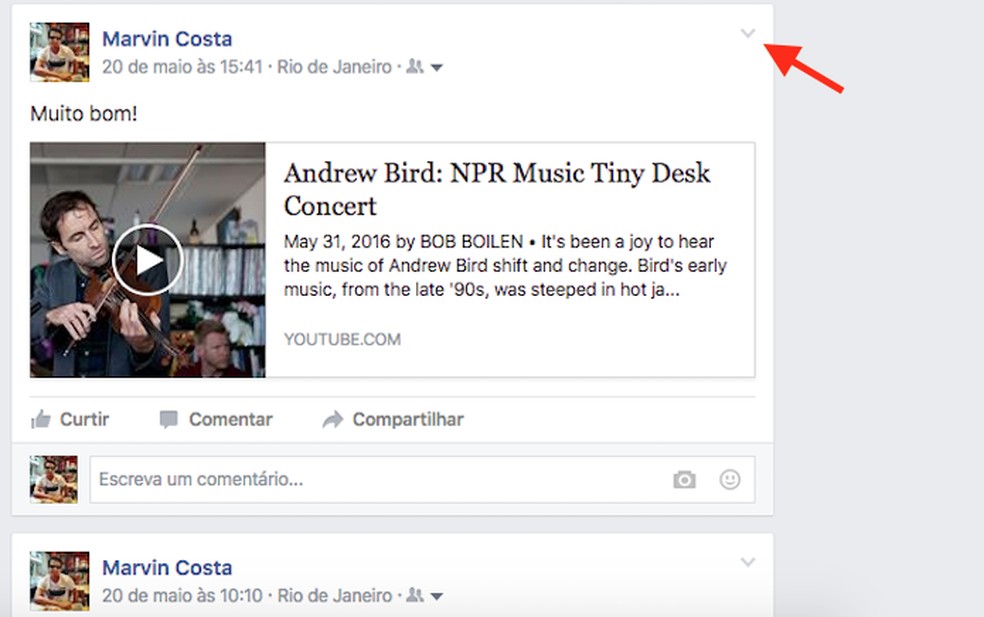Screen dimensions: 984x617
Task: Click the first post's Rio de Janeiro location
Action: point(335,67)
